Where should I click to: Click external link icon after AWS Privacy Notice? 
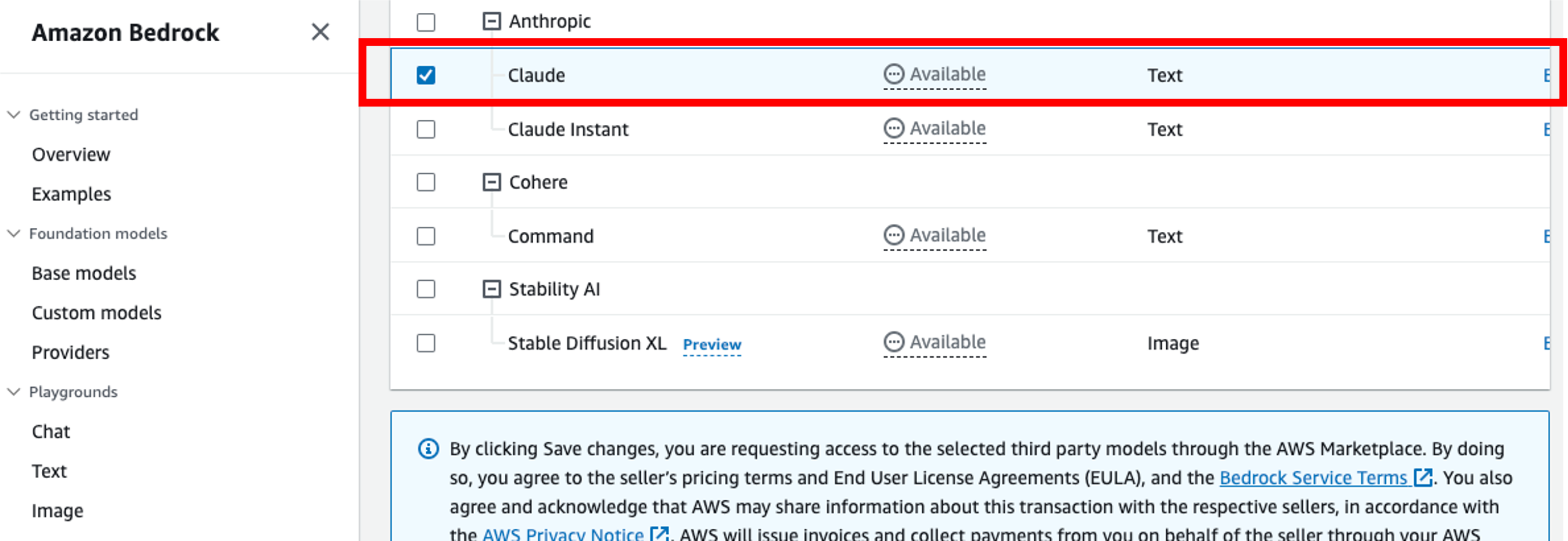point(659,534)
